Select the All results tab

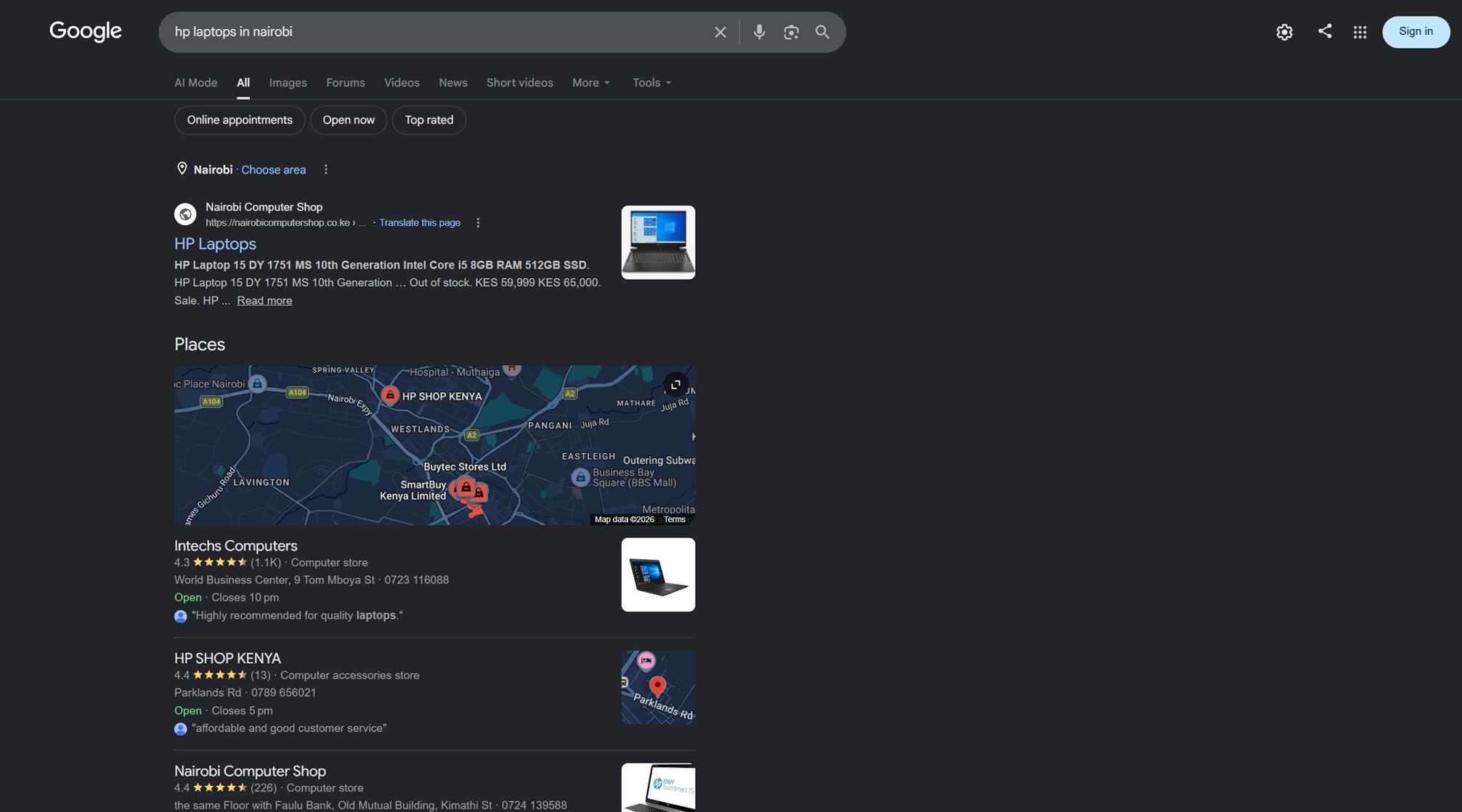243,83
